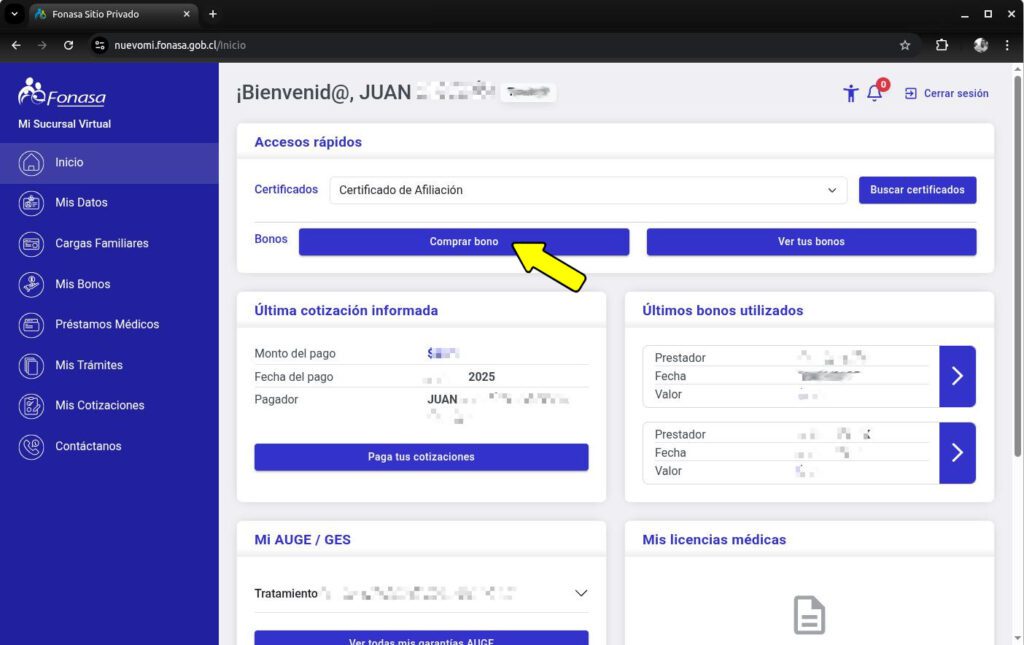1024x645 pixels.
Task: Click the Mis Bonos hand-coin icon
Action: coord(31,284)
